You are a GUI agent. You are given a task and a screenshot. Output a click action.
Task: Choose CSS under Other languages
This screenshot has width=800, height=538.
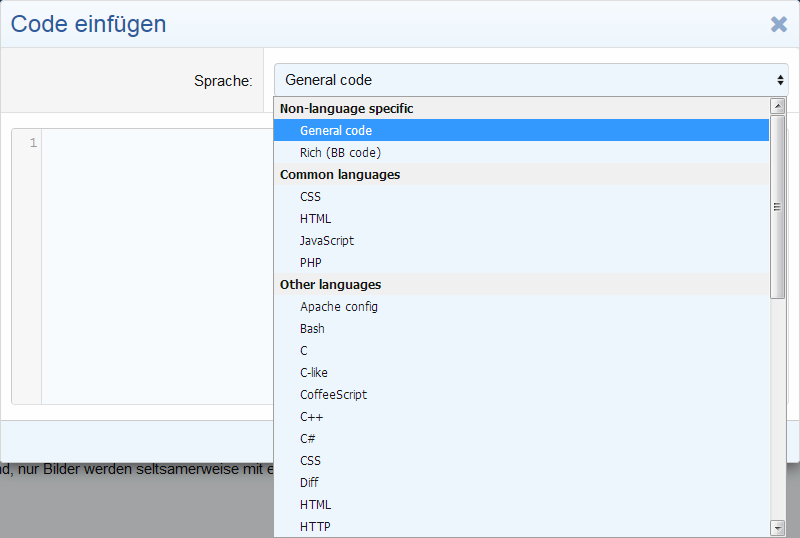coord(521,460)
